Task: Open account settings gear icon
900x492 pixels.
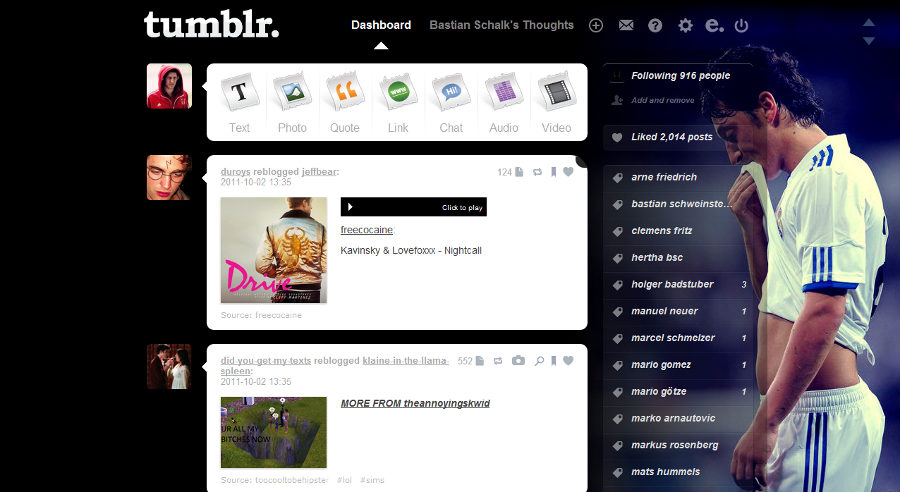Action: [x=685, y=25]
